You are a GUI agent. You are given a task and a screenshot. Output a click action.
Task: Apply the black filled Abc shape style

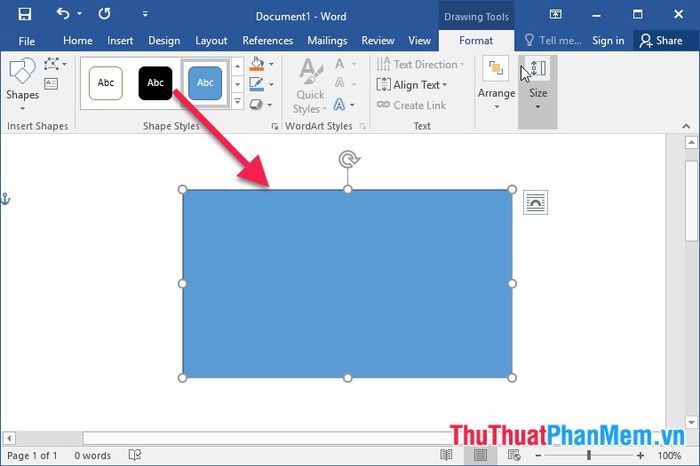point(155,83)
